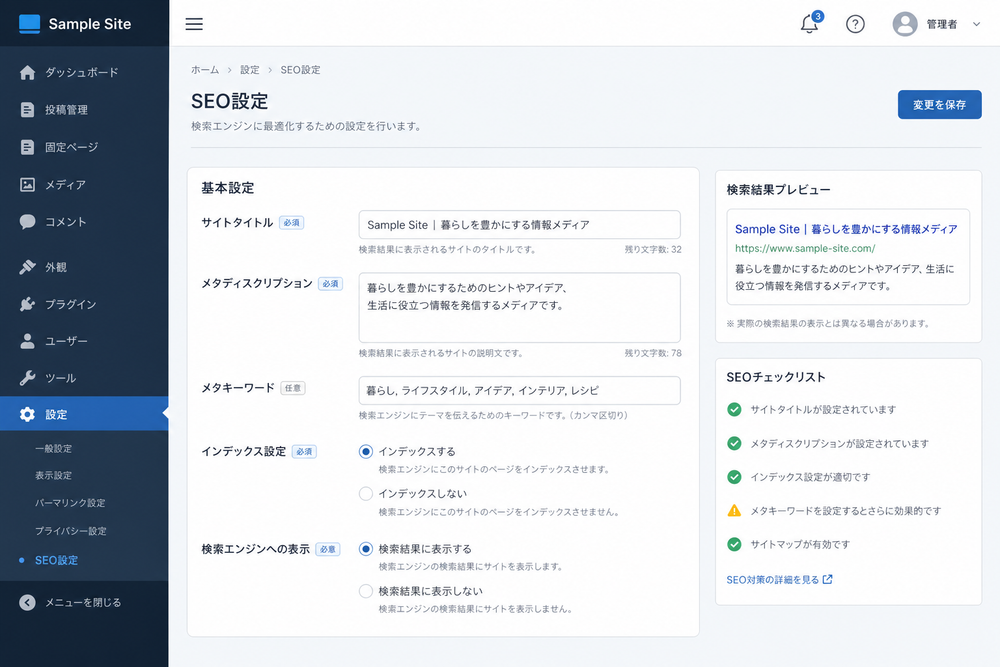1000x667 pixels.
Task: Click the サイトタイトル input field
Action: [519, 225]
